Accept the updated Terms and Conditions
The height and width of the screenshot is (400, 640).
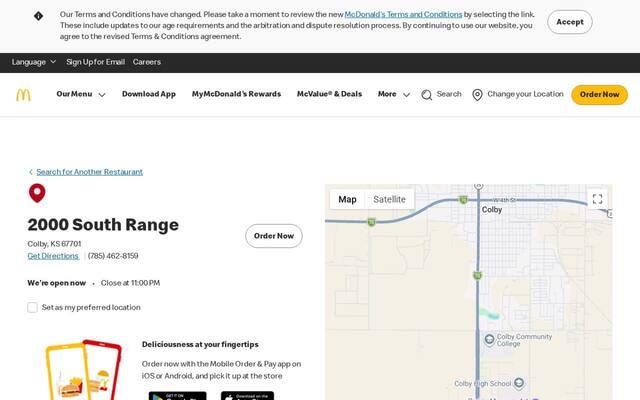tap(570, 22)
